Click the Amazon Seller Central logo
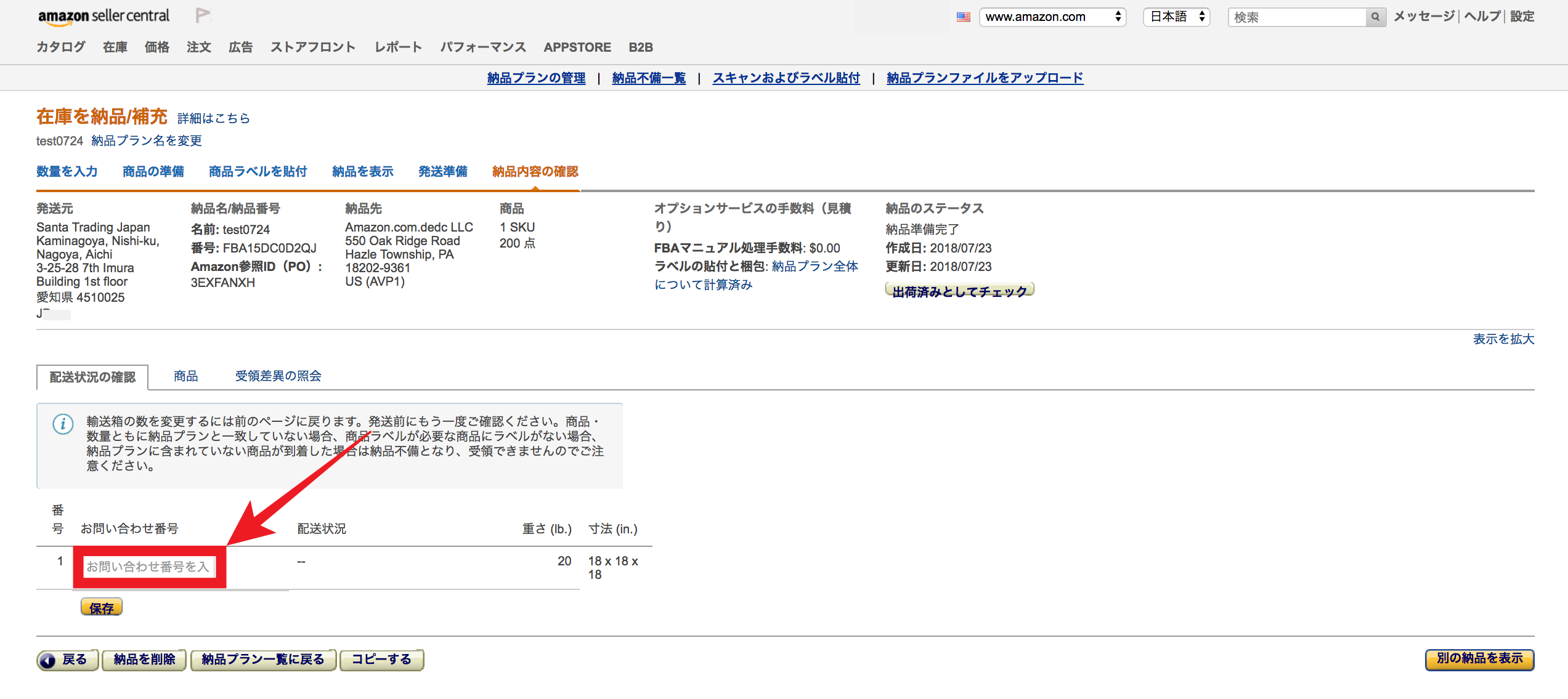 [x=104, y=17]
